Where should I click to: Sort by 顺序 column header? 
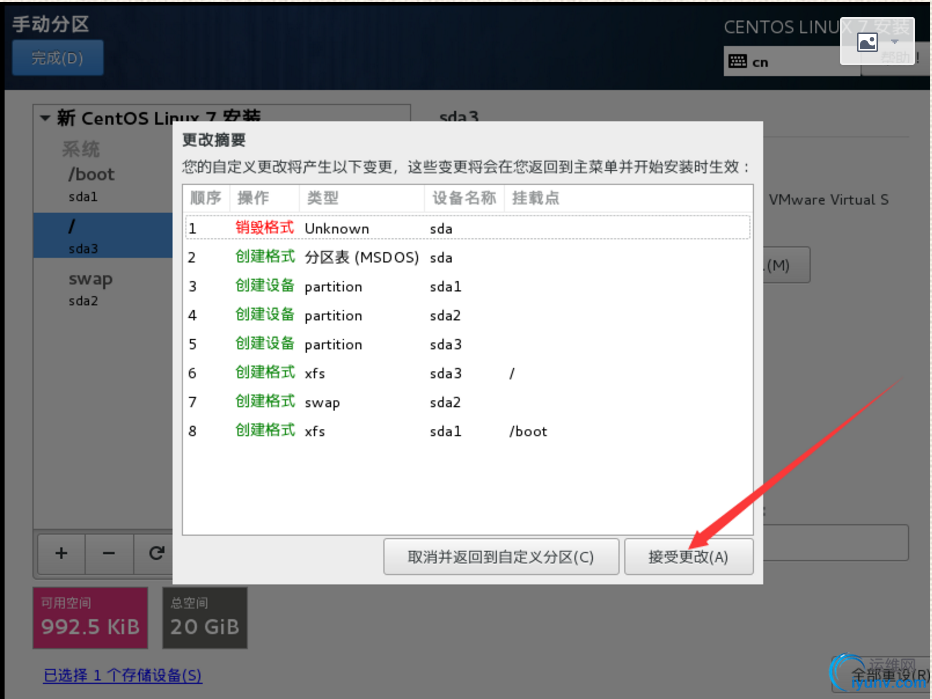(206, 198)
